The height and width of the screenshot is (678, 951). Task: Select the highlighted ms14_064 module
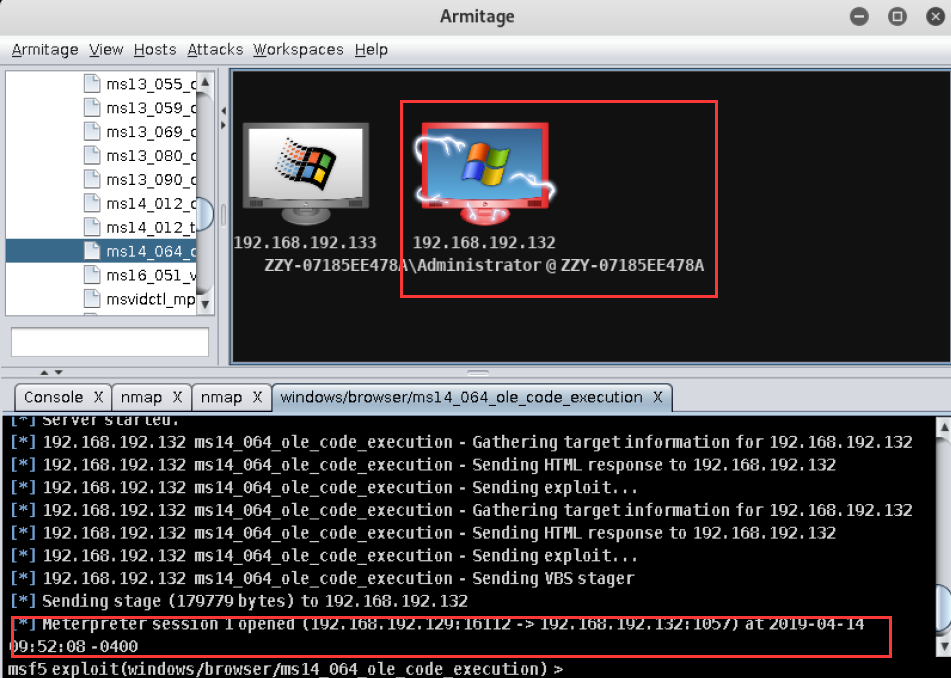101,251
